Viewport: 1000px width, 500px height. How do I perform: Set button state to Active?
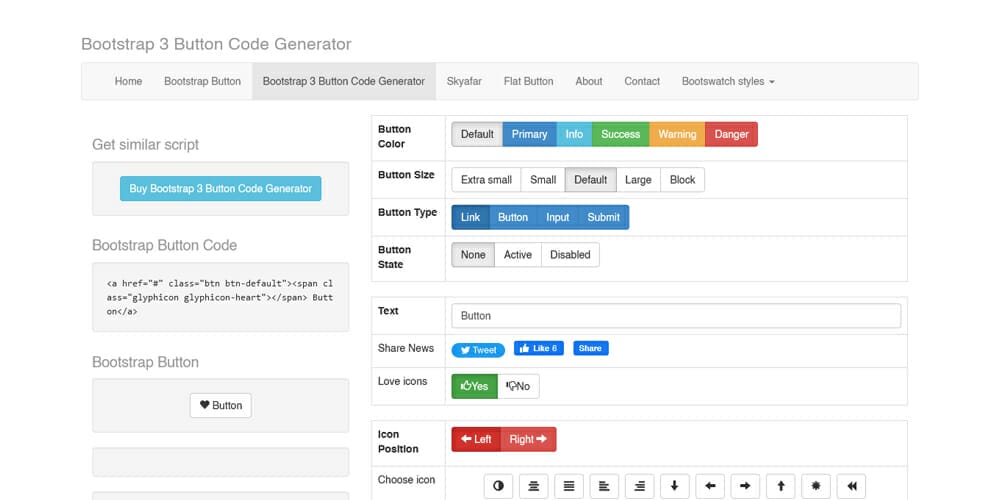518,255
